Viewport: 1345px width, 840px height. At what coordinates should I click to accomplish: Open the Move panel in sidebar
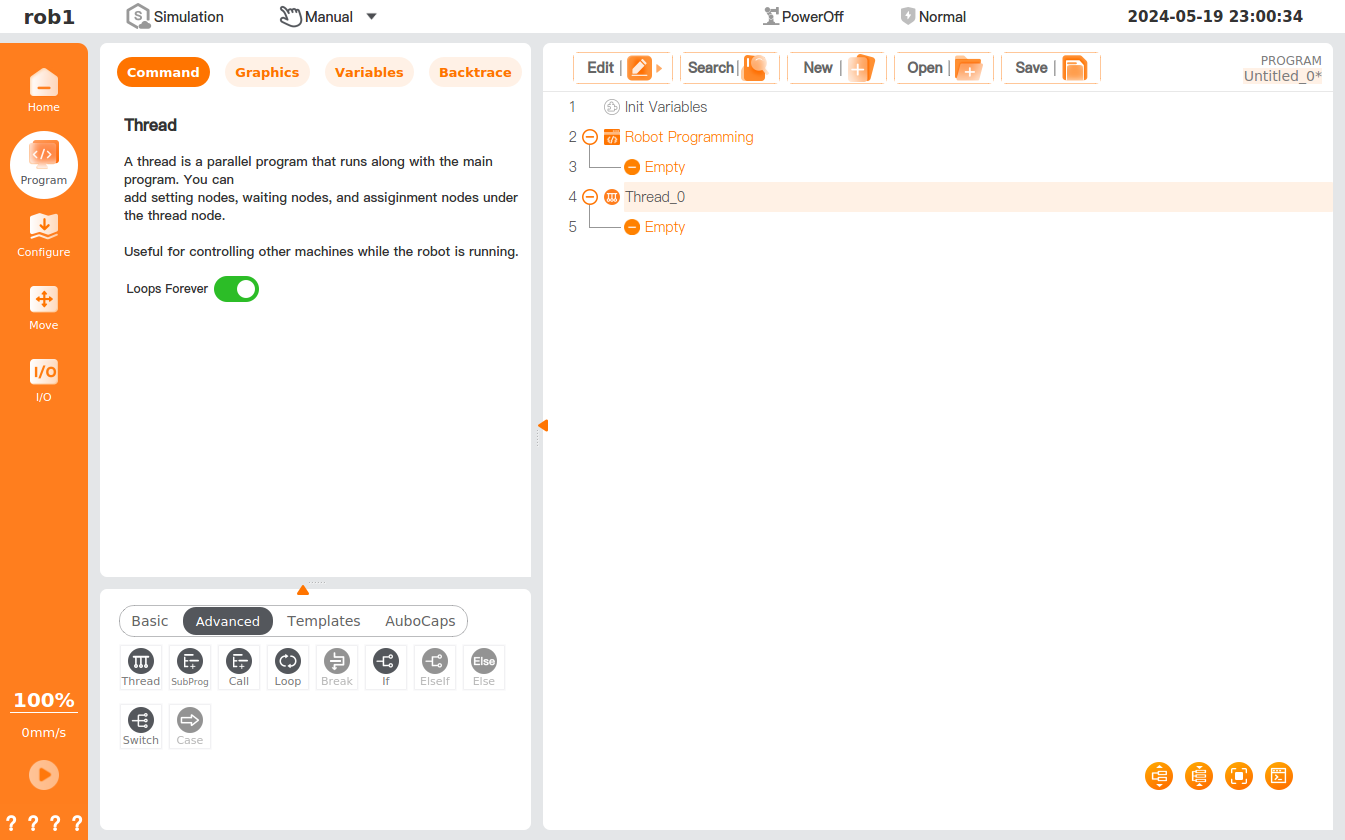pos(44,308)
